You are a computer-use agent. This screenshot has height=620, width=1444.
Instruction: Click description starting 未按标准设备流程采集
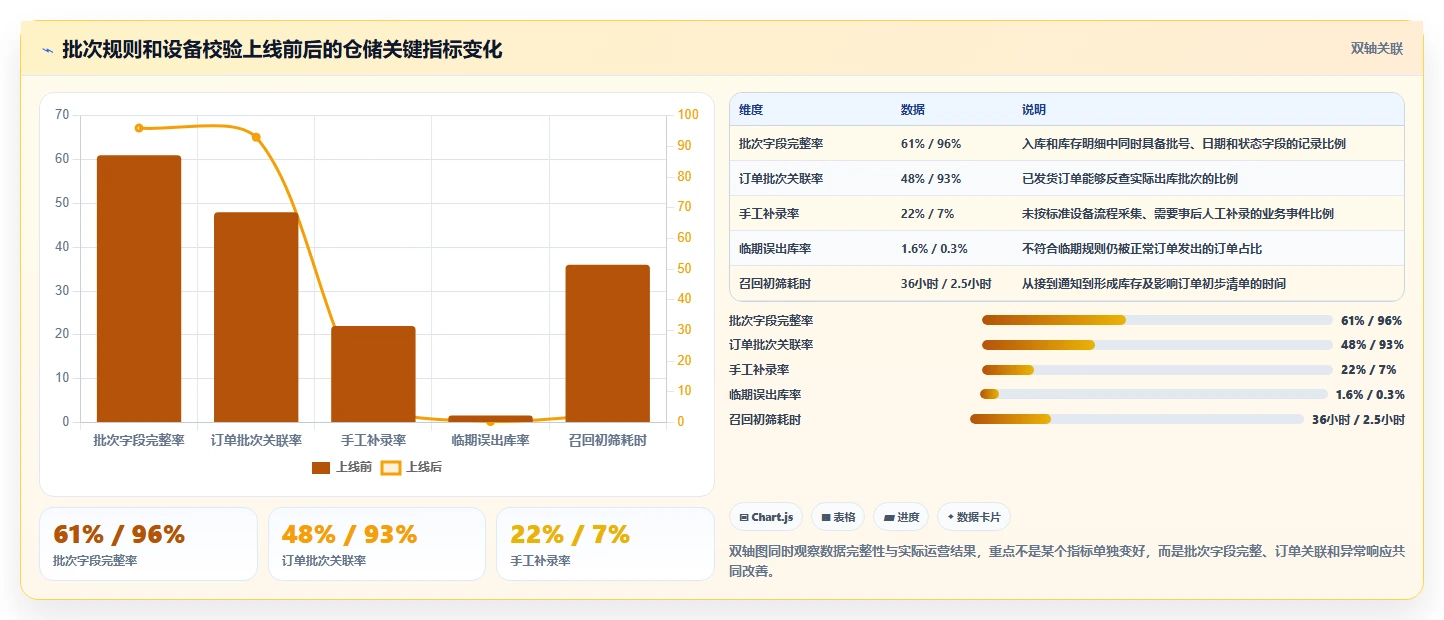pyautogui.click(x=1178, y=214)
